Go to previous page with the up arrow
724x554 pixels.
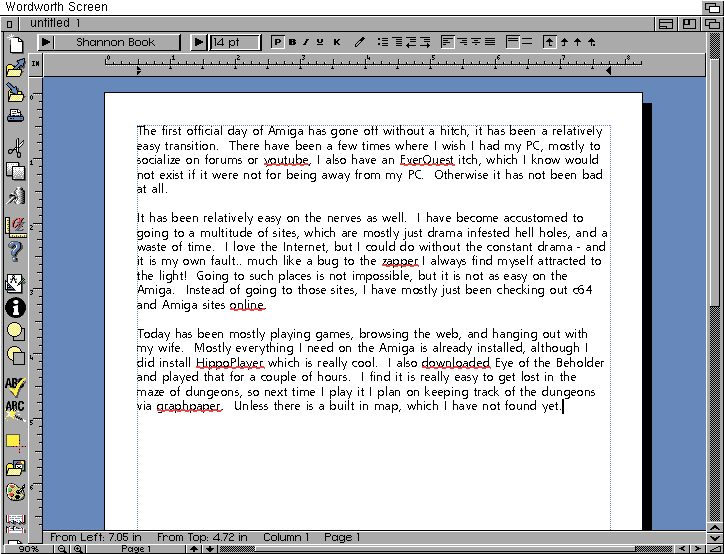click(194, 549)
